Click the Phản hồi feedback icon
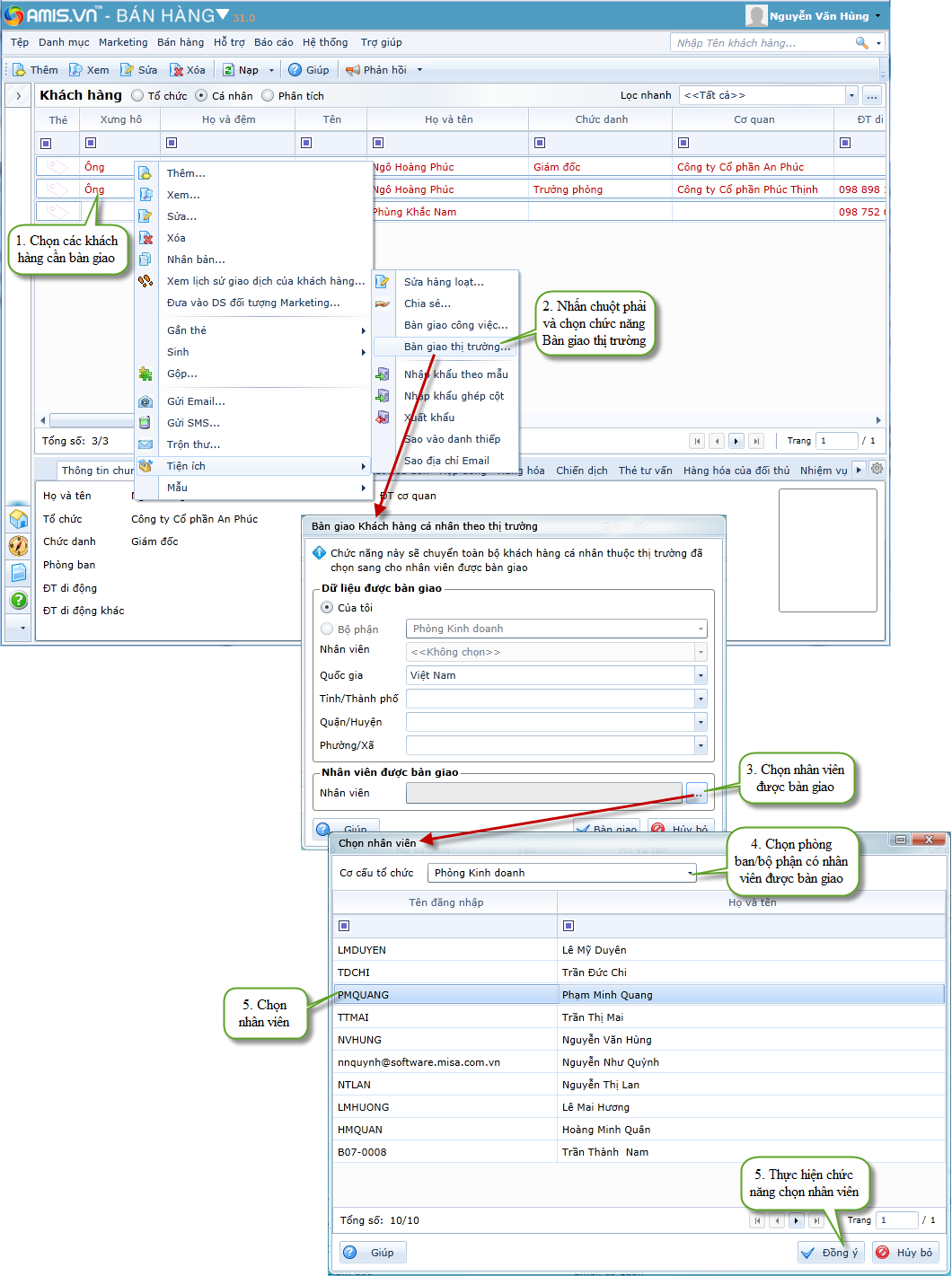952x1276 pixels. coord(353,70)
